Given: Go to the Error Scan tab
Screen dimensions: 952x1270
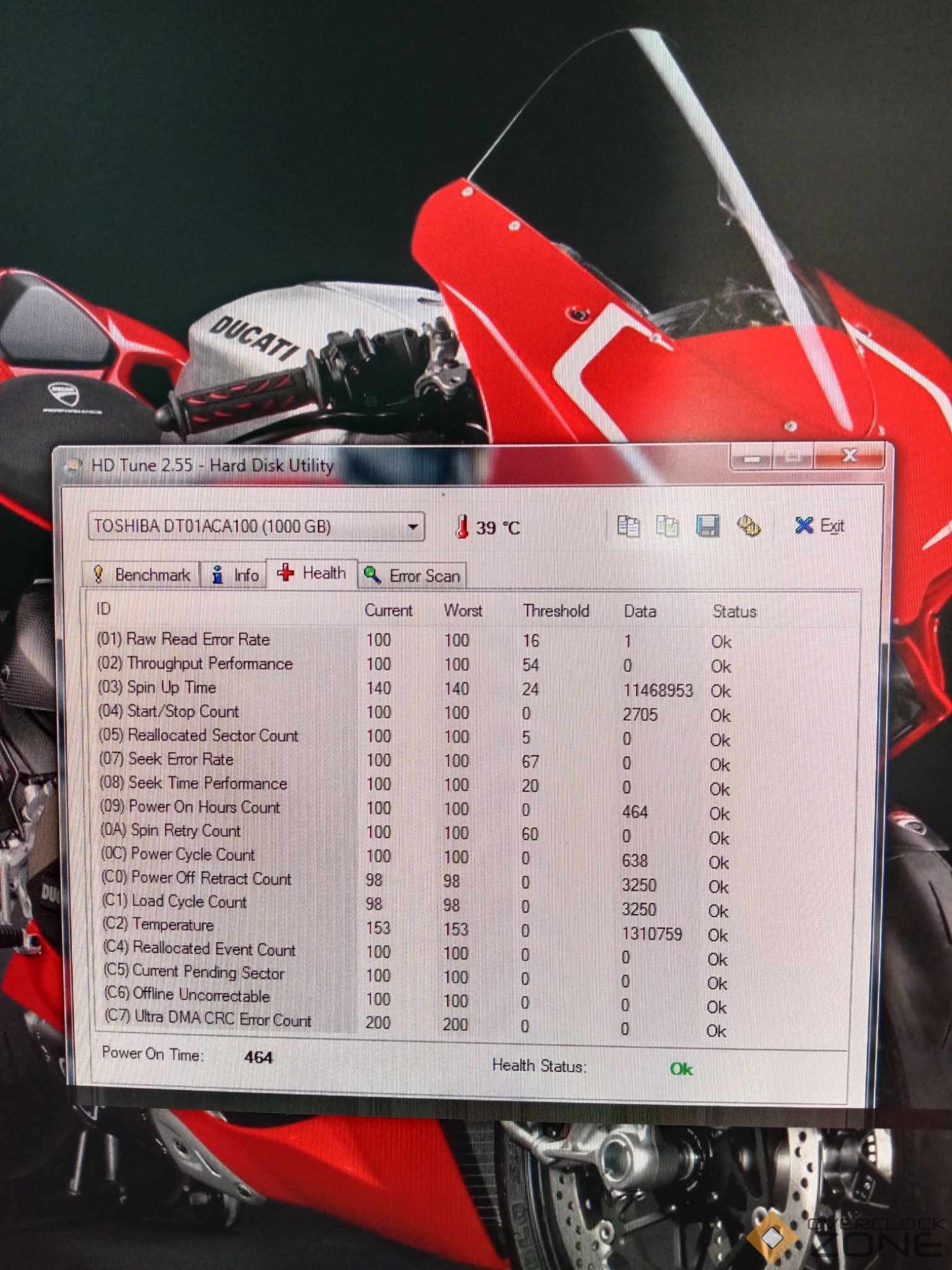Looking at the screenshot, I should [x=412, y=575].
